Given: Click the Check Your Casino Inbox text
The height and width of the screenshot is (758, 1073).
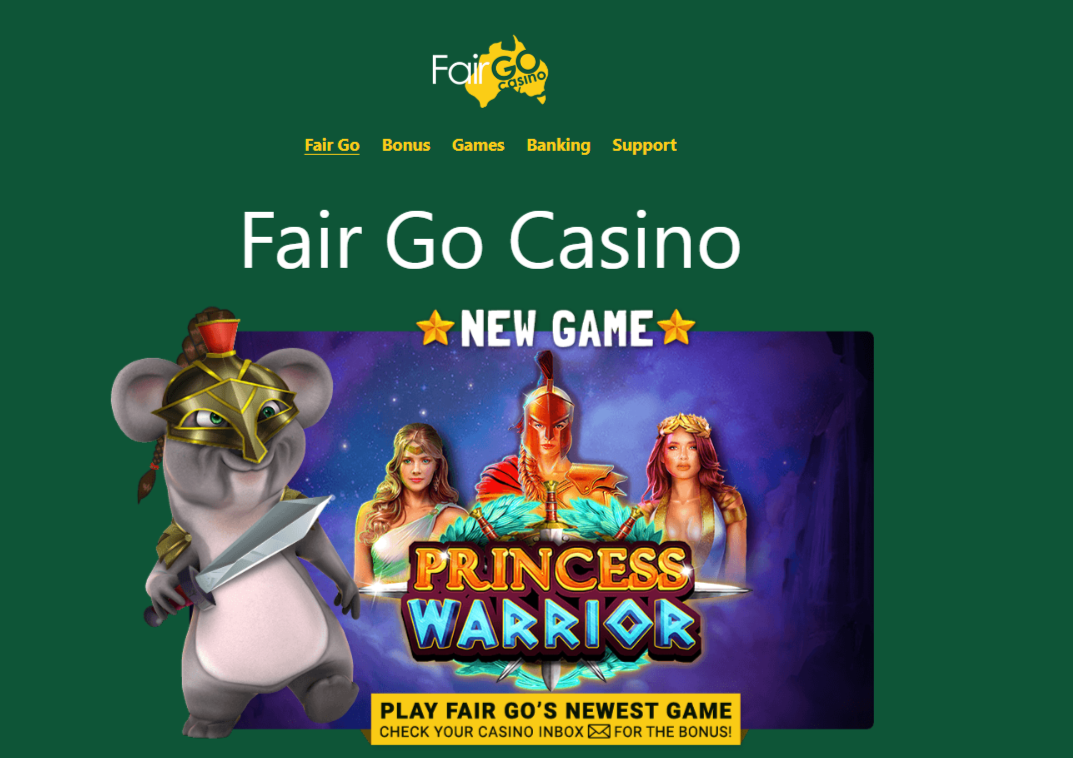Looking at the screenshot, I should pos(482,732).
